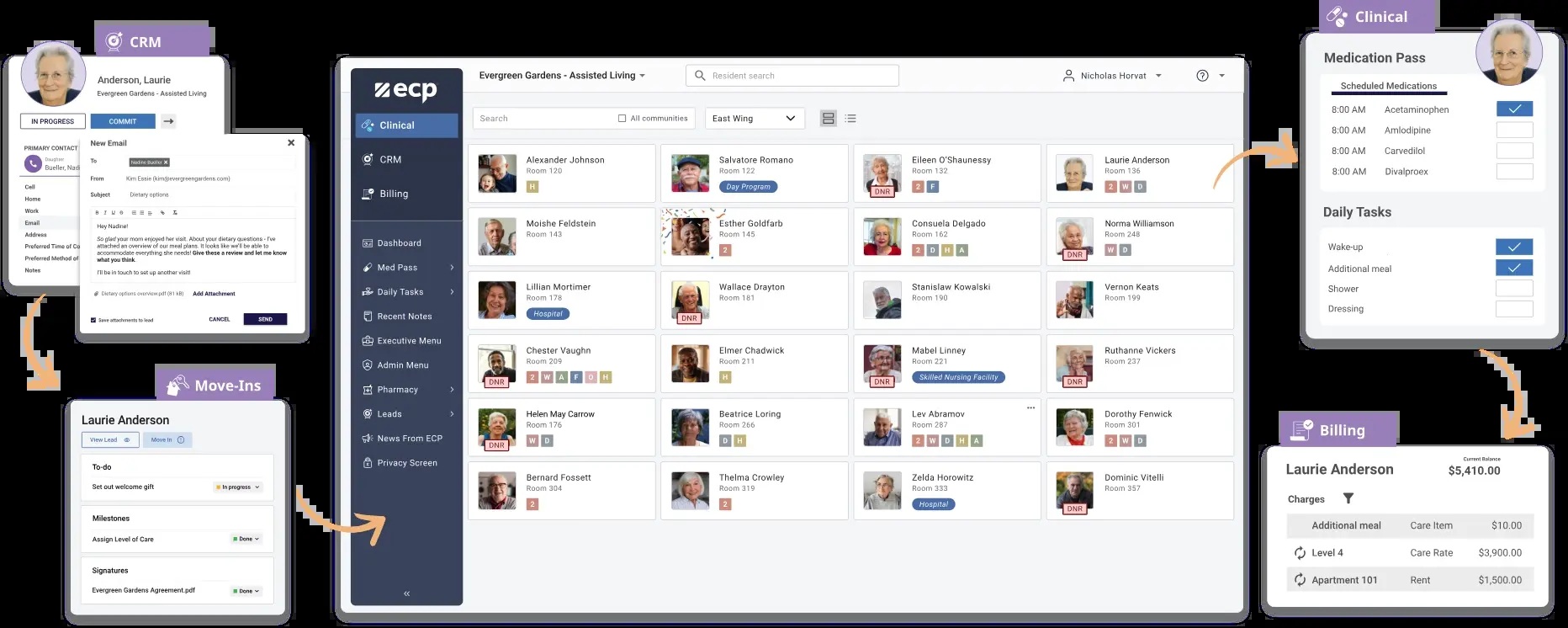Expand the Pharmacy submenu
The image size is (1568, 628).
pyautogui.click(x=452, y=390)
